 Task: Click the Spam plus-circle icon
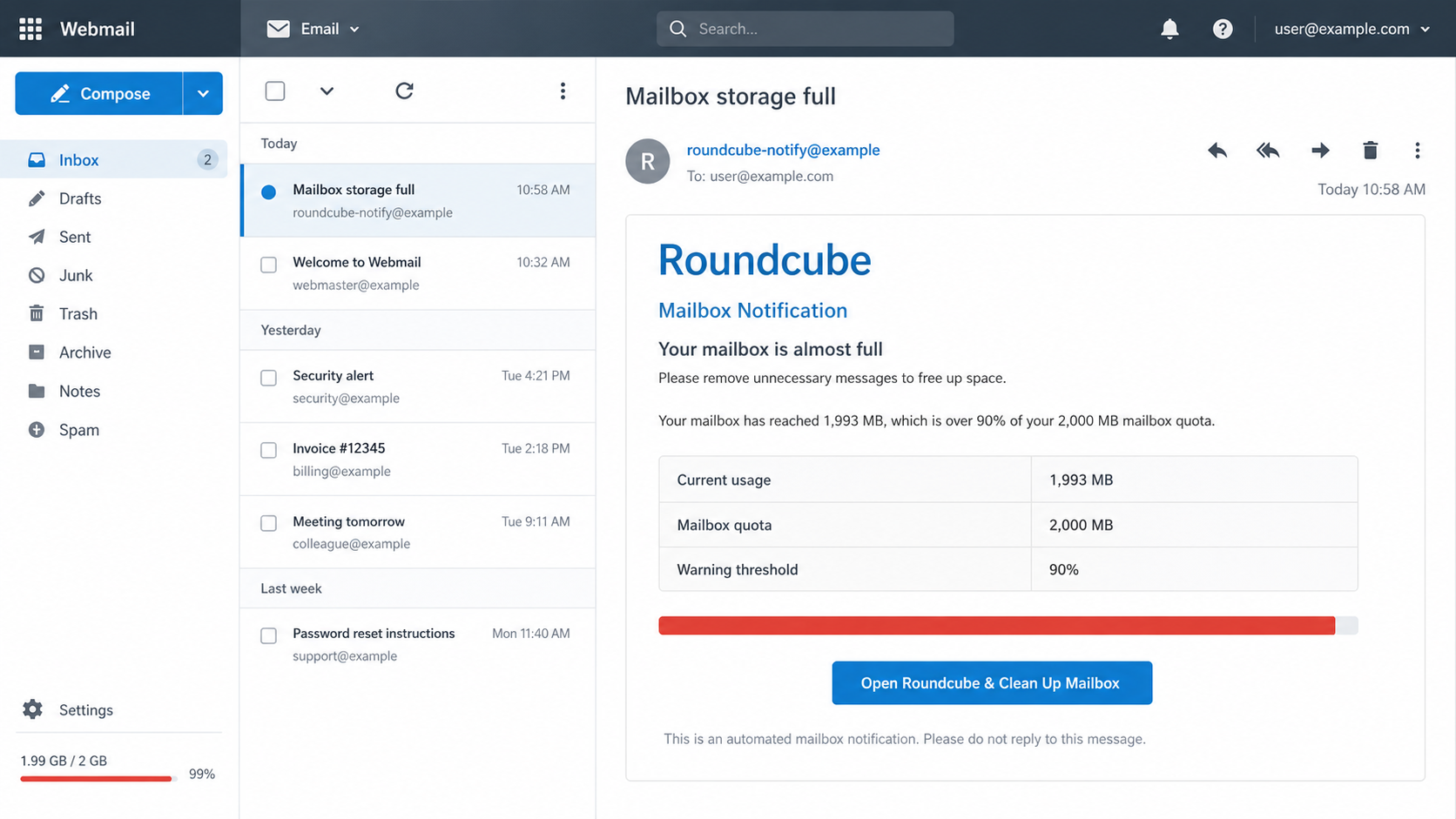pos(37,429)
